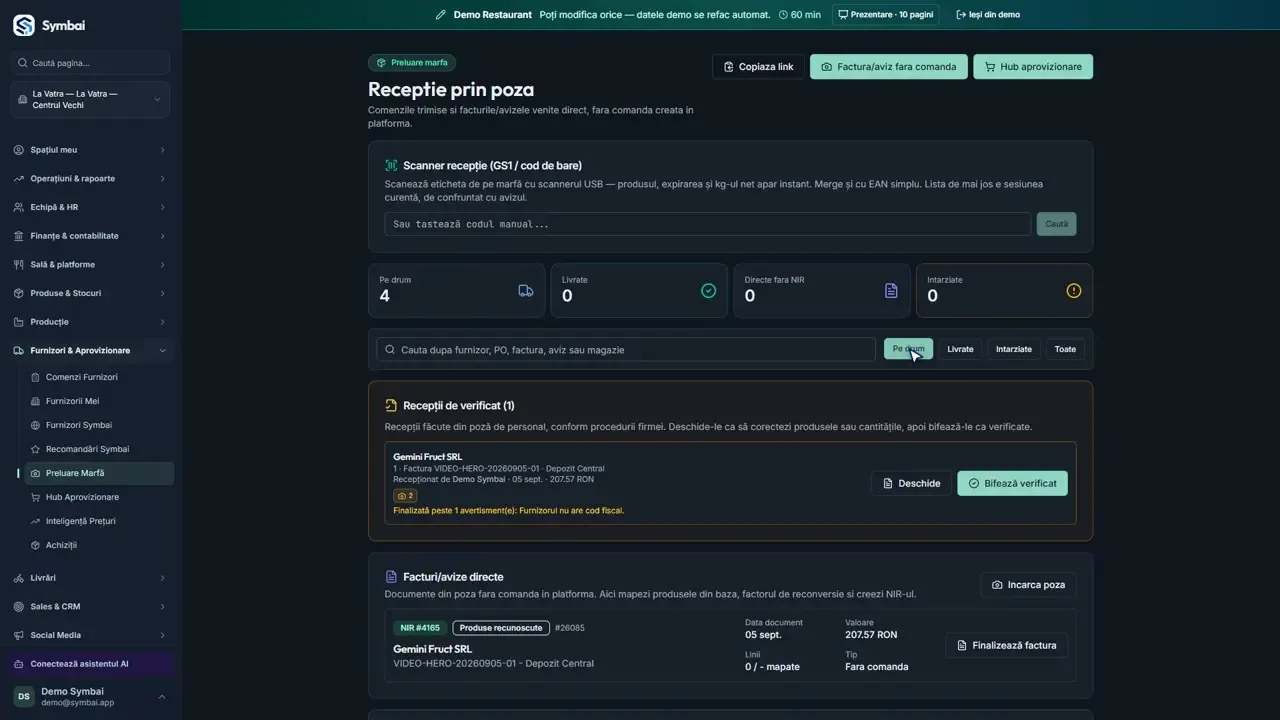
Task: Expand the Spațiul meu section
Action: 90,150
